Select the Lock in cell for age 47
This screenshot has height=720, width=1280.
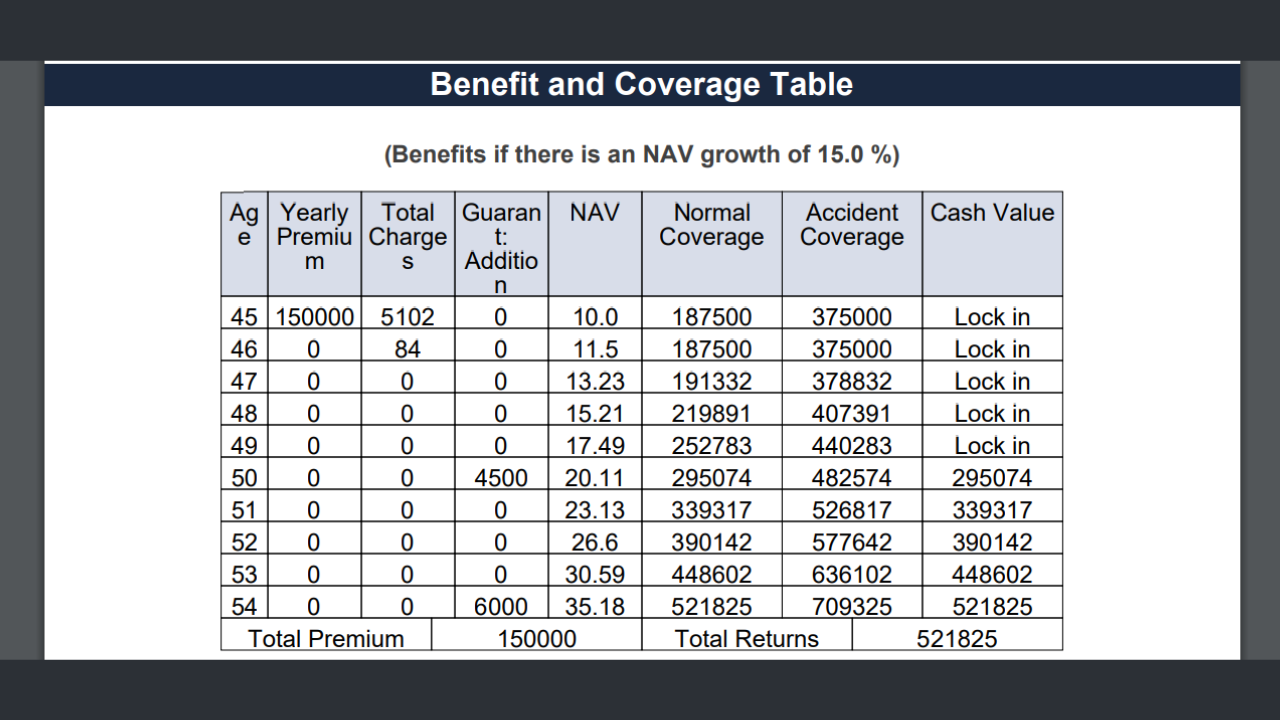(x=992, y=381)
